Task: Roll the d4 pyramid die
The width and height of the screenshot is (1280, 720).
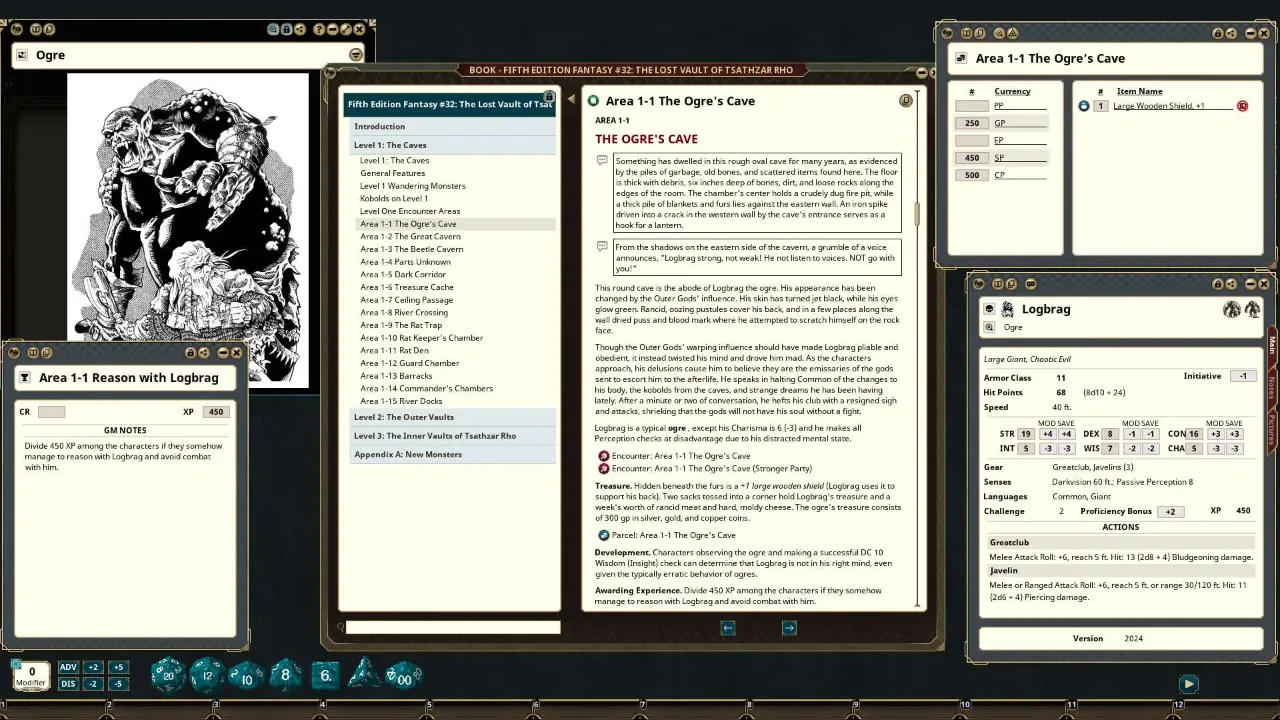Action: 363,674
